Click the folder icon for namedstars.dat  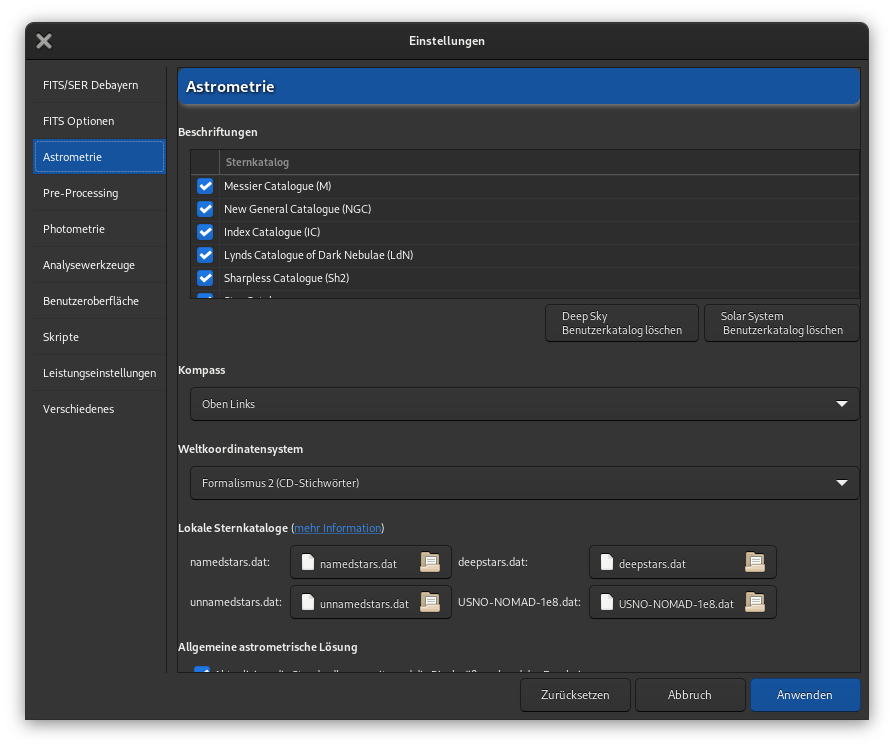(x=429, y=563)
